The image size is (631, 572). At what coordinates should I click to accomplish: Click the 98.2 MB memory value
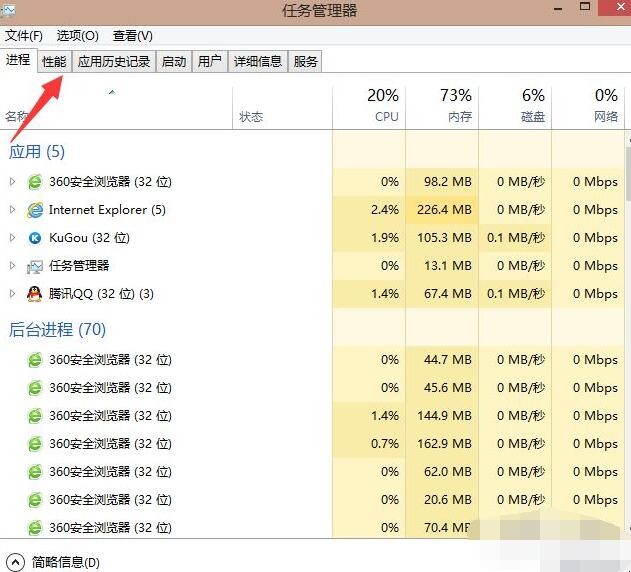447,182
